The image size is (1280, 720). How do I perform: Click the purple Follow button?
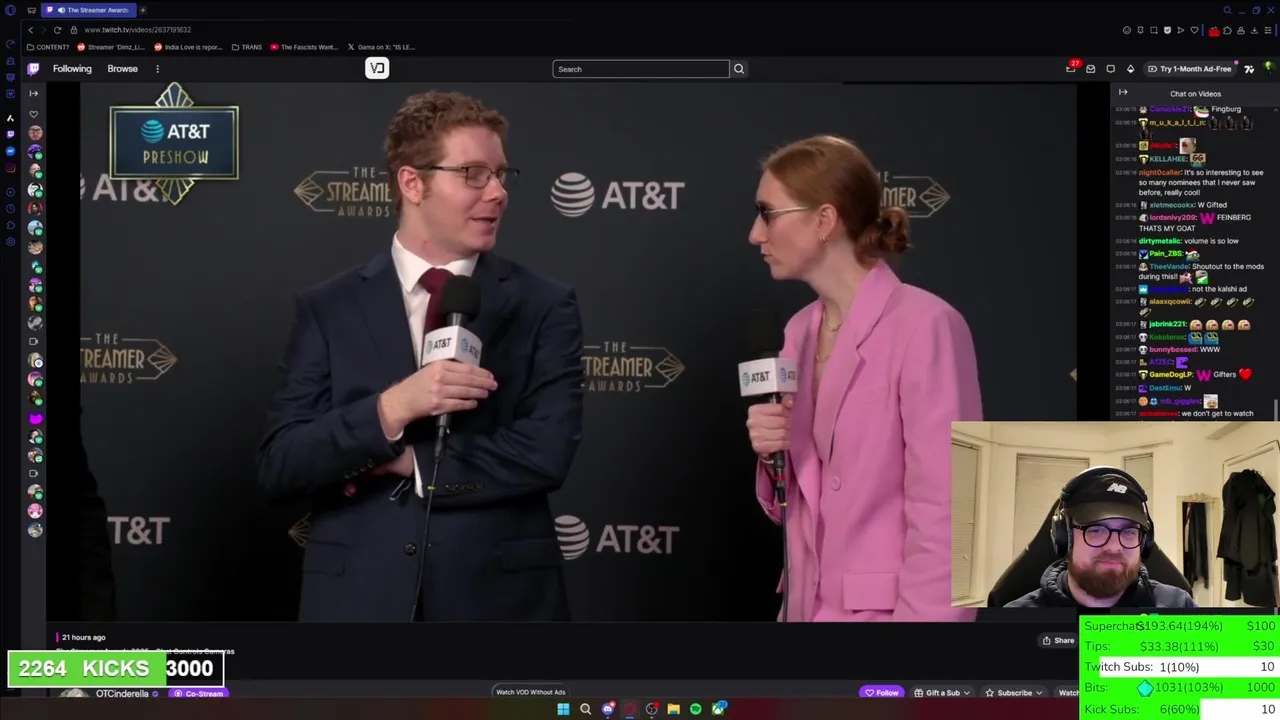coord(881,692)
